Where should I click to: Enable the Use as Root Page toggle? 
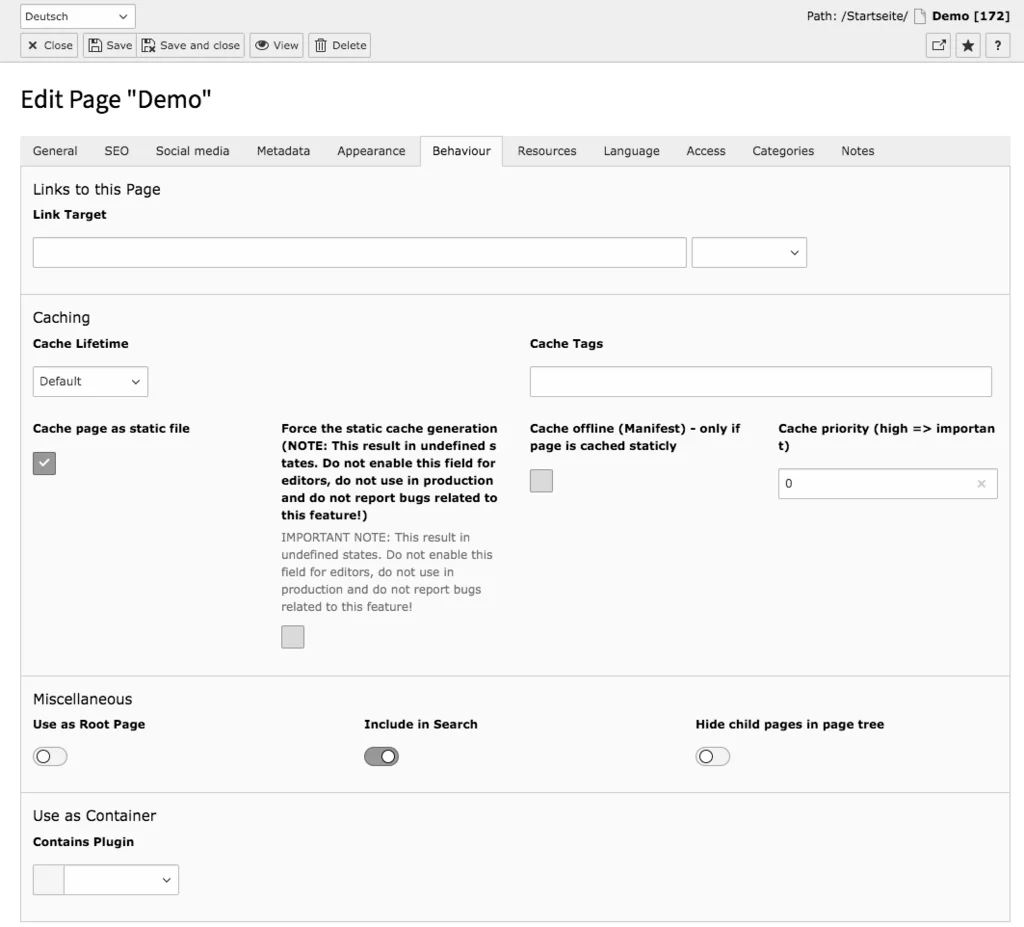50,756
